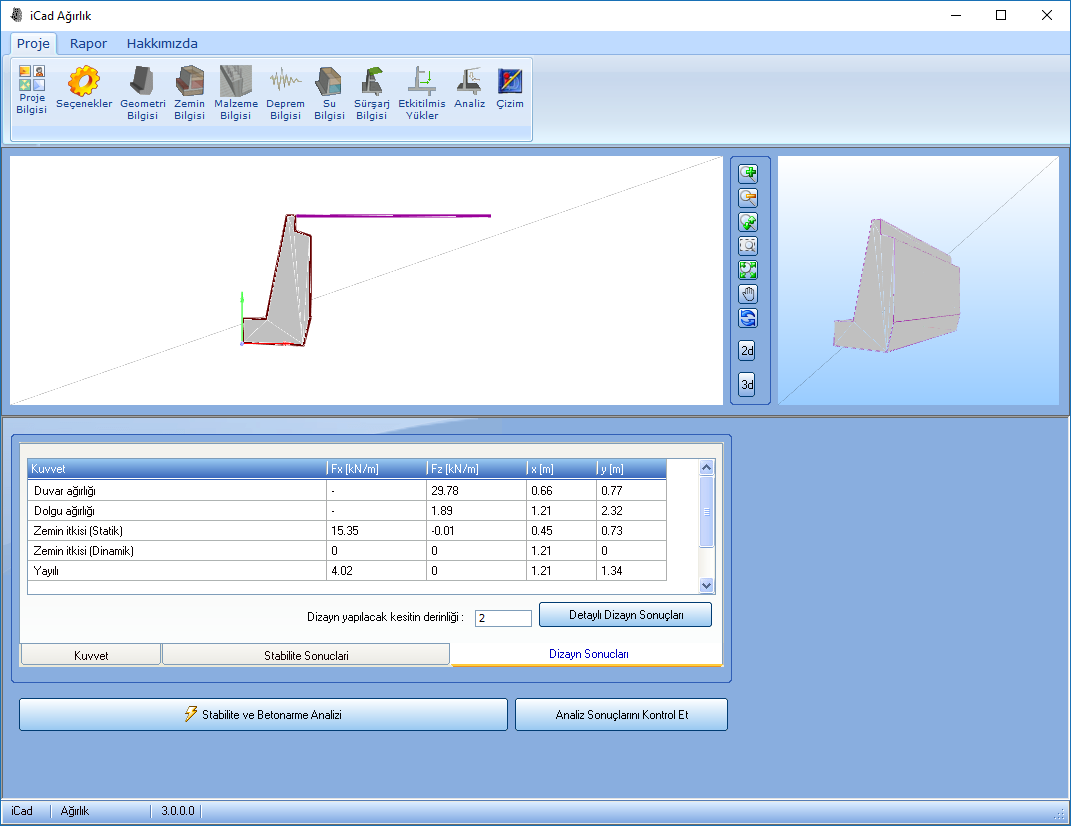Select the Zemin itkisi (Dinamik) row
Viewport: 1071px width, 826px height.
(347, 551)
